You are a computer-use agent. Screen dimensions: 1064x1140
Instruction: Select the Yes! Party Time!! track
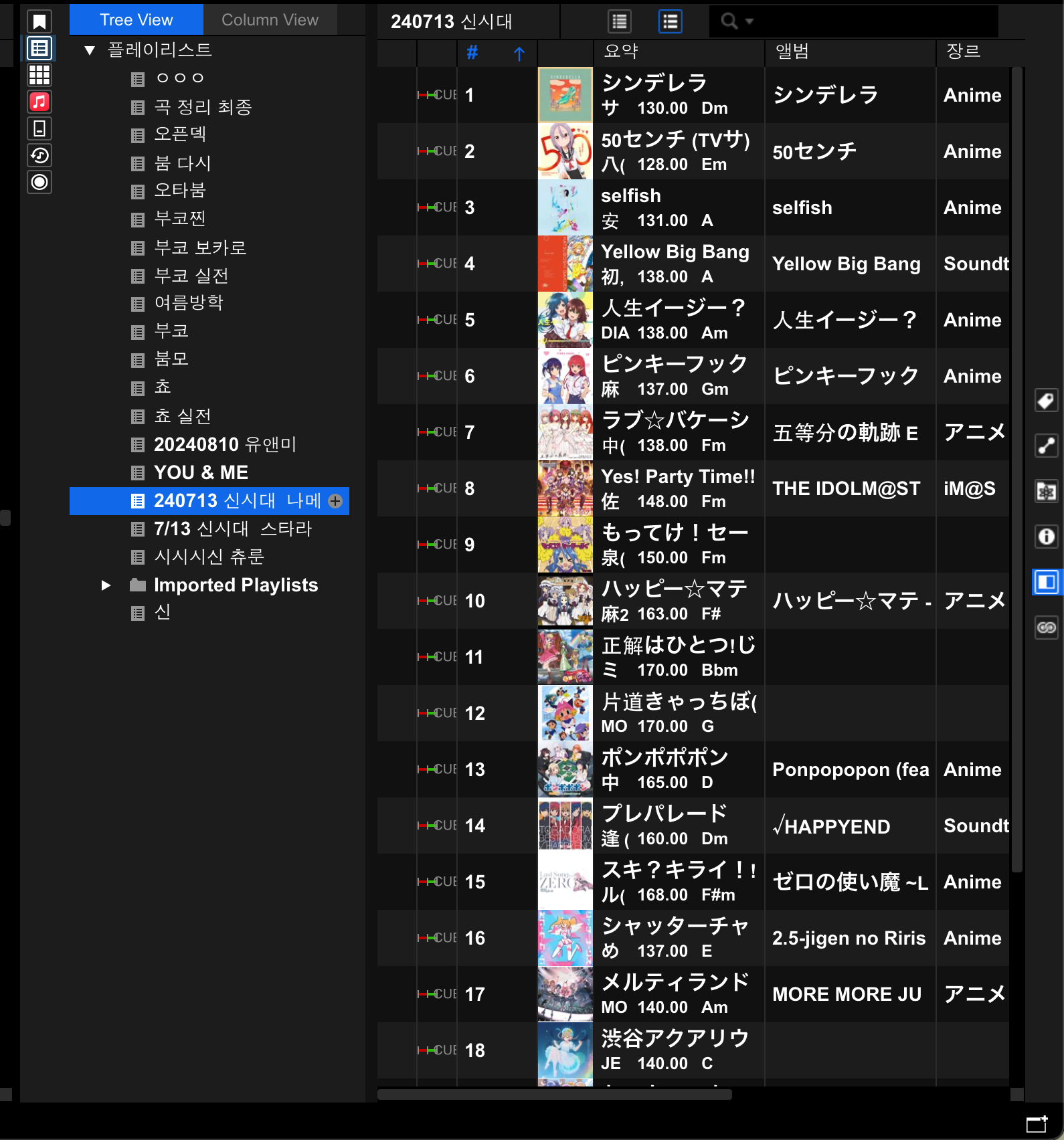click(678, 476)
